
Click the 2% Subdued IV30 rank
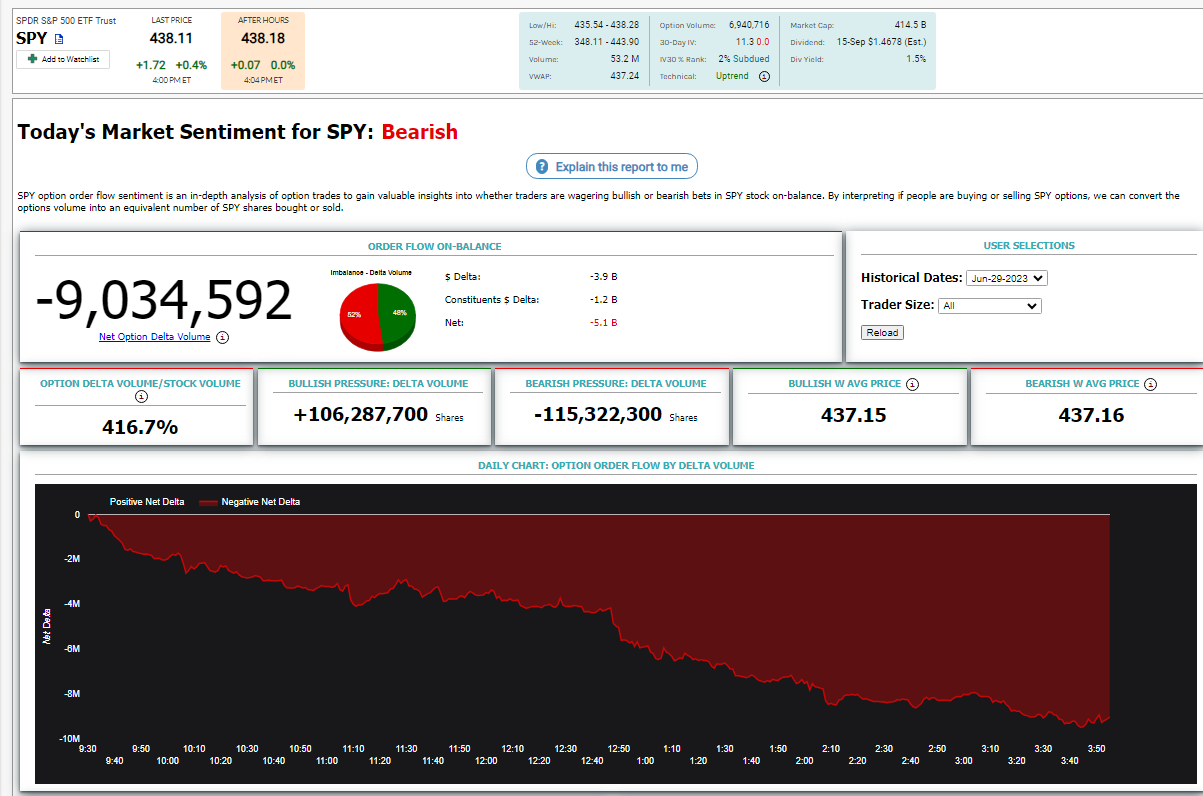click(x=744, y=59)
